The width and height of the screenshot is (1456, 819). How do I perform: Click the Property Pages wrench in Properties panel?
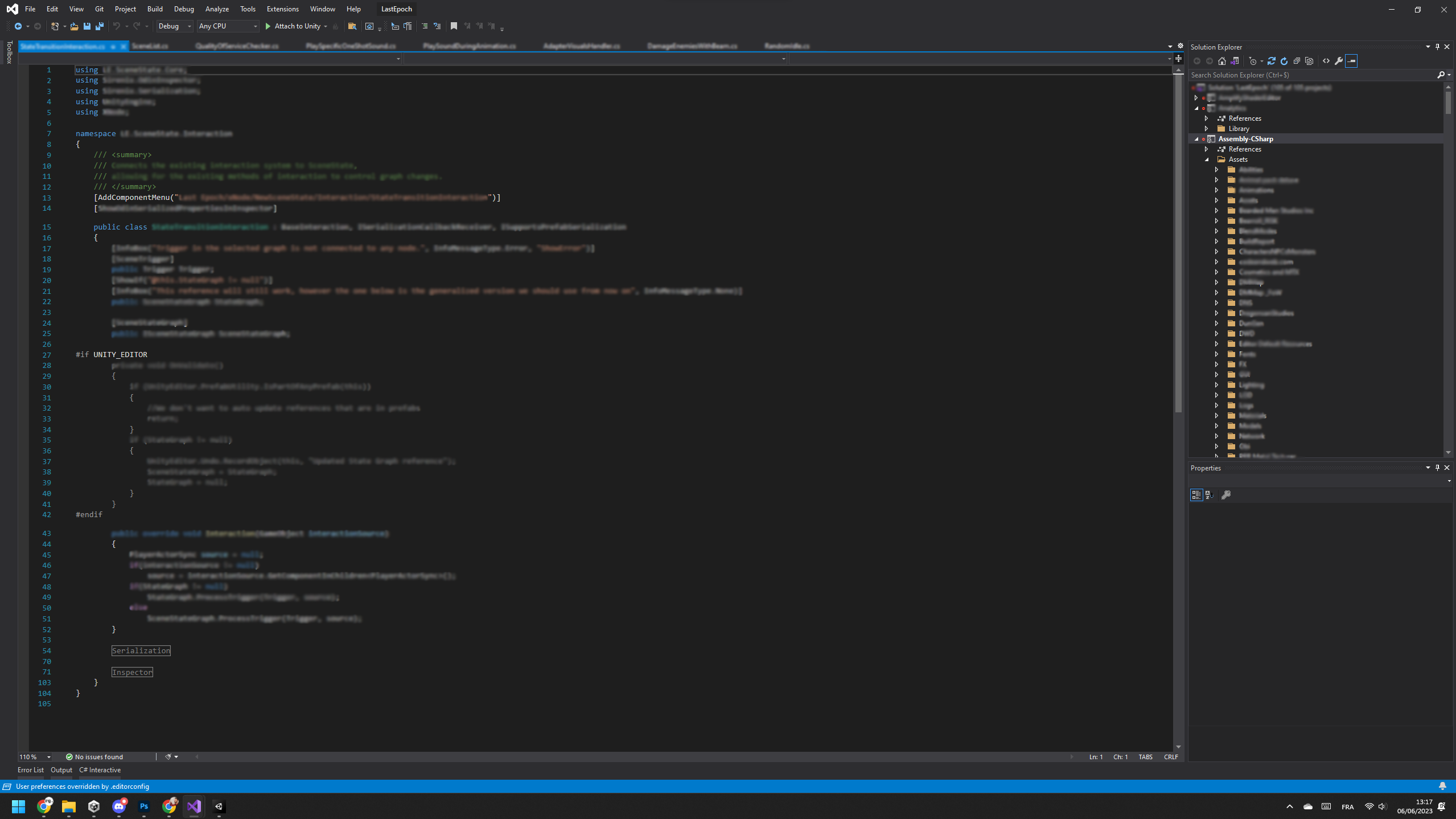[1226, 495]
